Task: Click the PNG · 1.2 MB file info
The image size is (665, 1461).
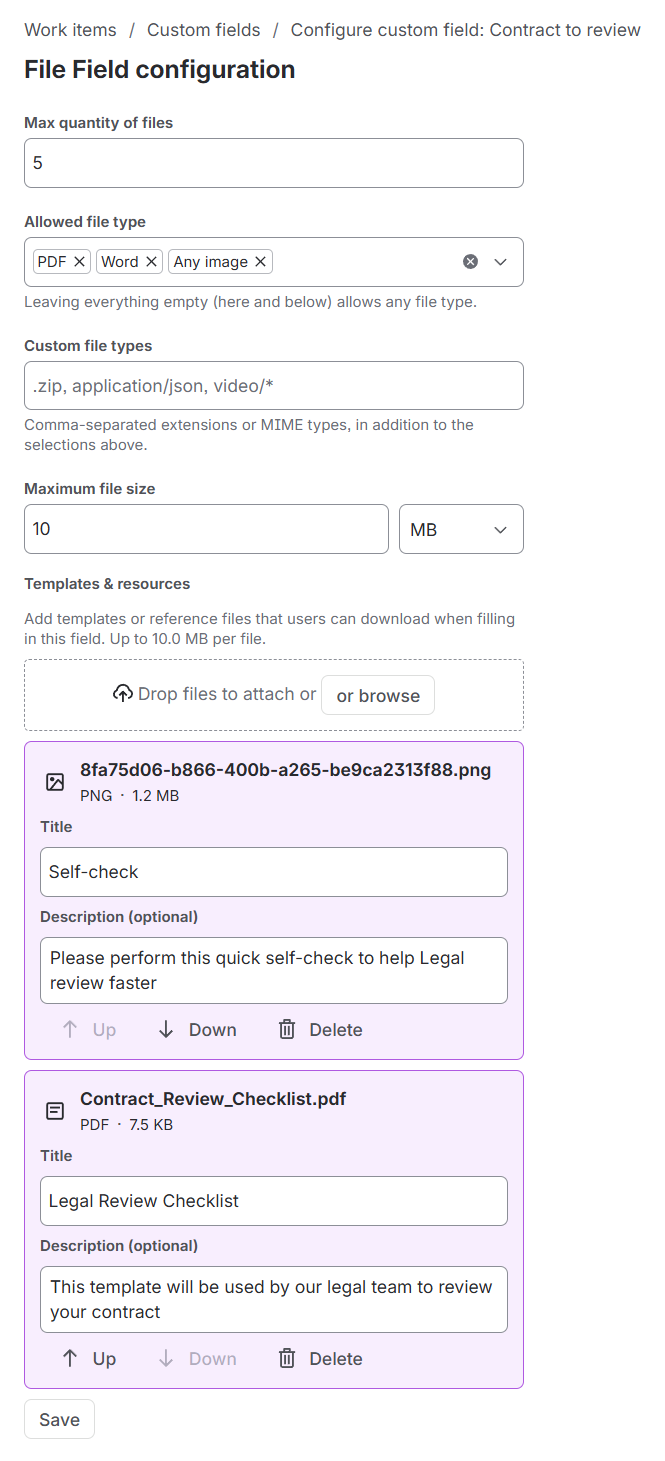Action: (130, 796)
